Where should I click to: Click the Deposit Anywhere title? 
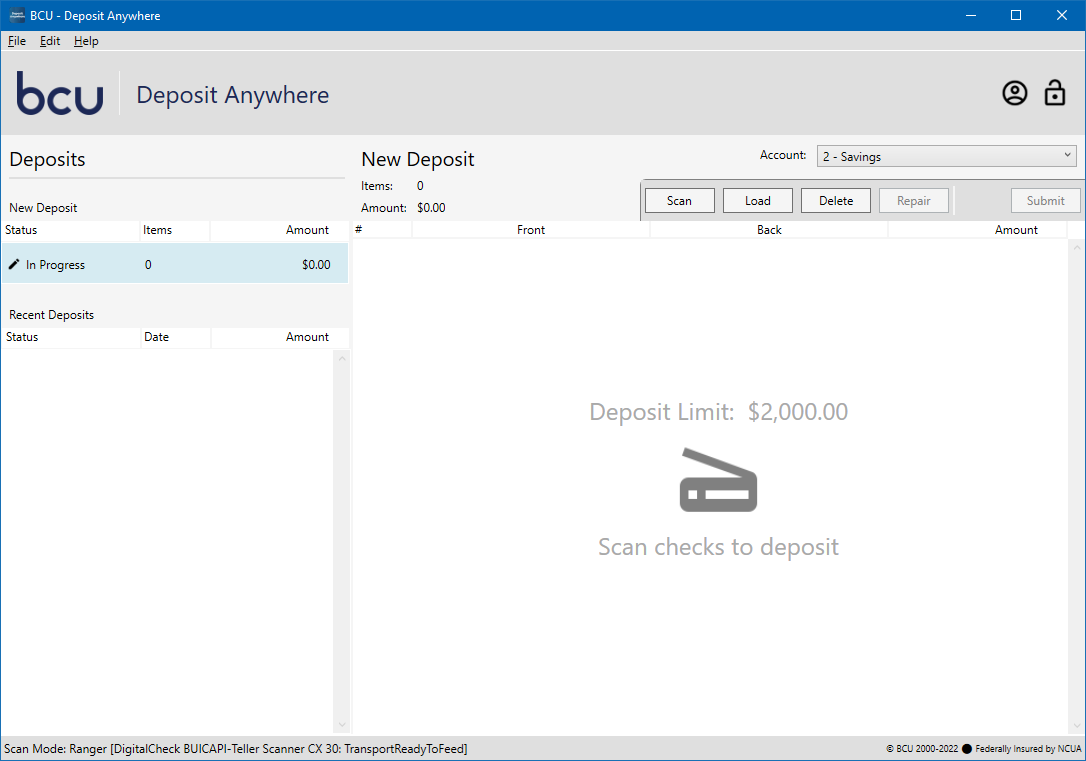(233, 95)
